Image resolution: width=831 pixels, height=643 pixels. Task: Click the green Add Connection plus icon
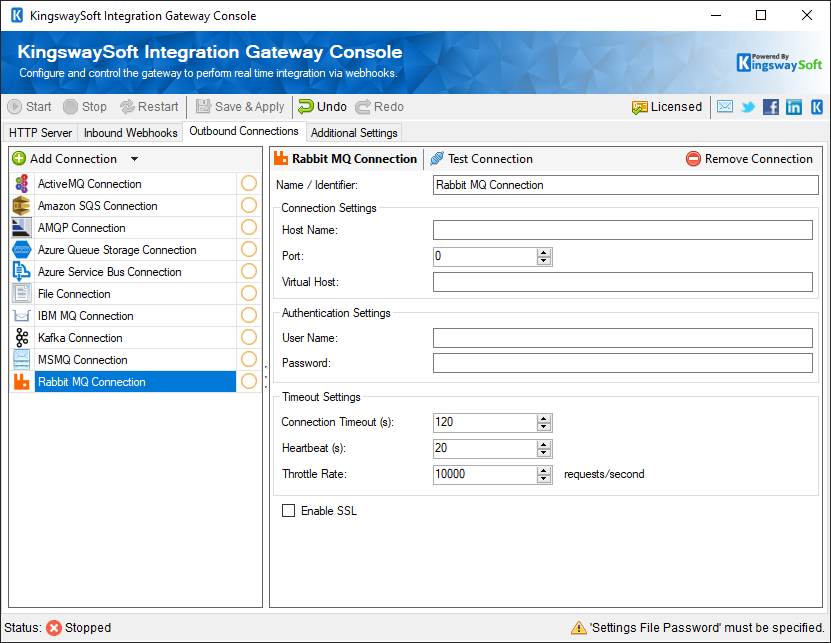coord(19,158)
